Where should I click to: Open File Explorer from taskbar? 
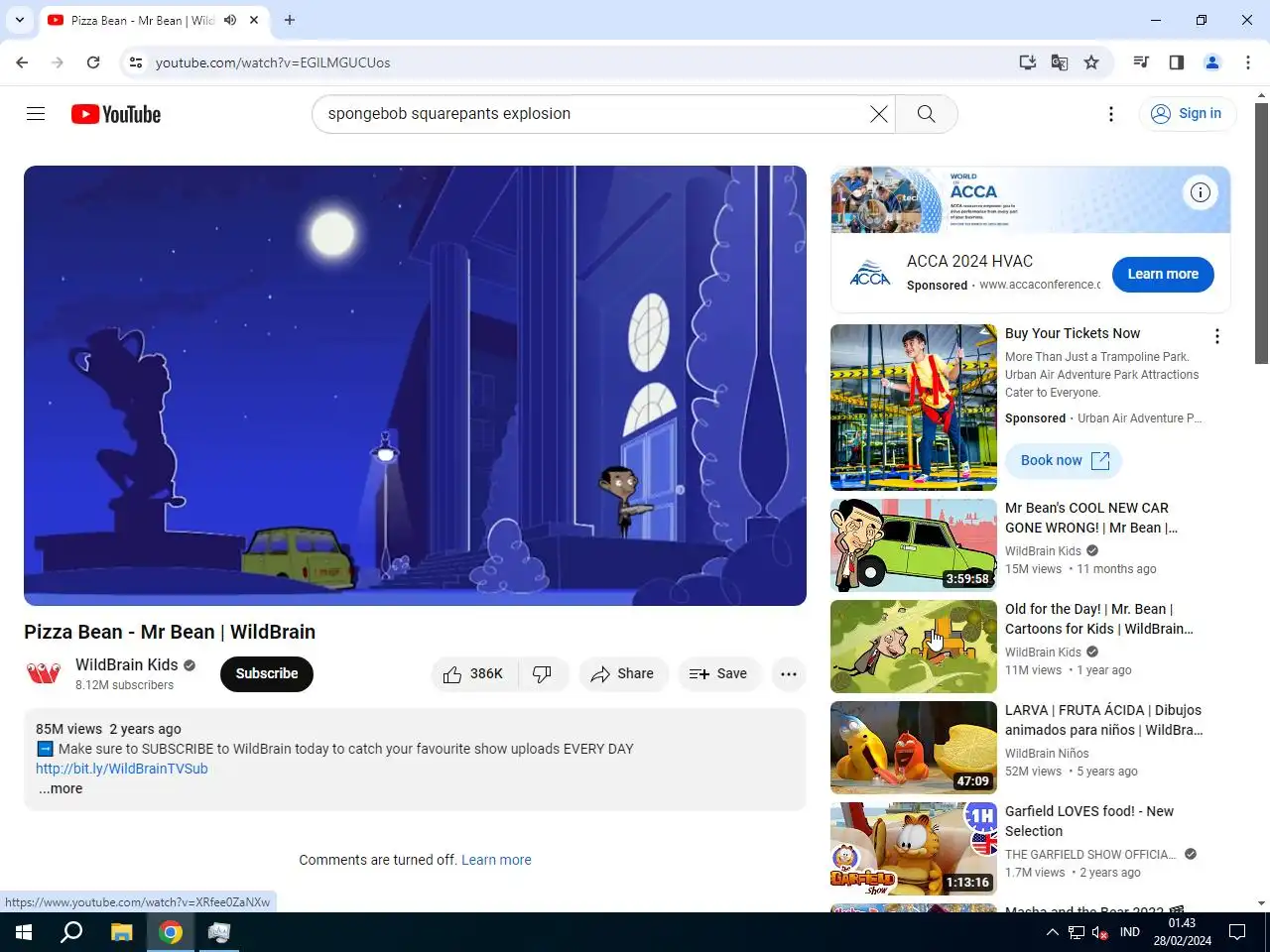121,932
